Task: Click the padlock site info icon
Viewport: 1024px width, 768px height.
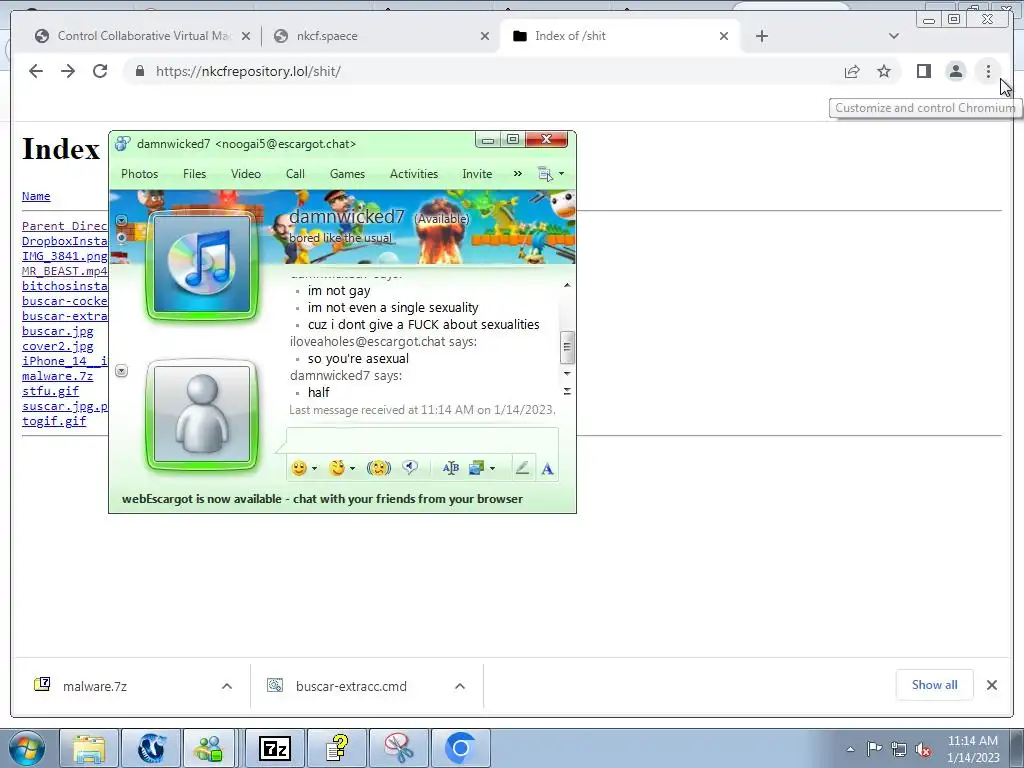Action: click(140, 71)
